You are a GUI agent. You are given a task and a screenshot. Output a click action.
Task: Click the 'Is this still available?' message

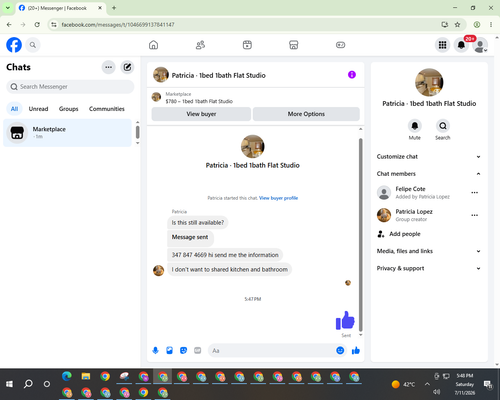pyautogui.click(x=198, y=223)
